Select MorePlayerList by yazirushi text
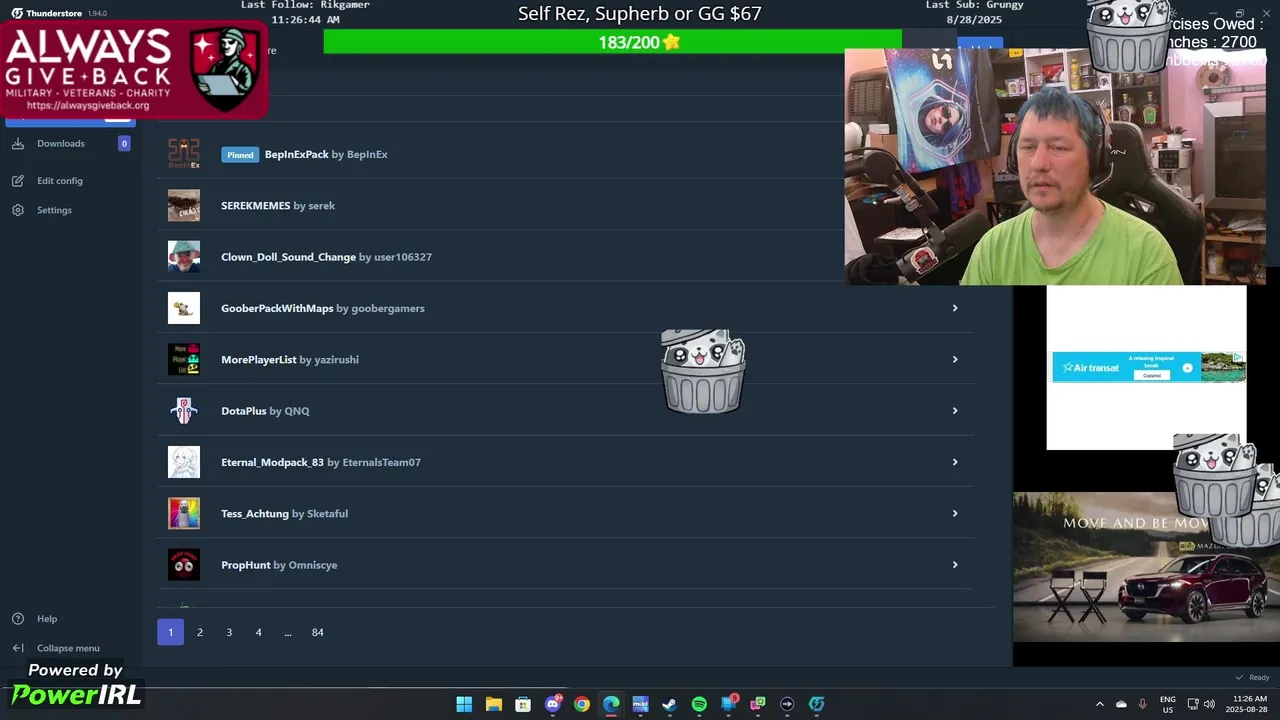 click(x=290, y=360)
